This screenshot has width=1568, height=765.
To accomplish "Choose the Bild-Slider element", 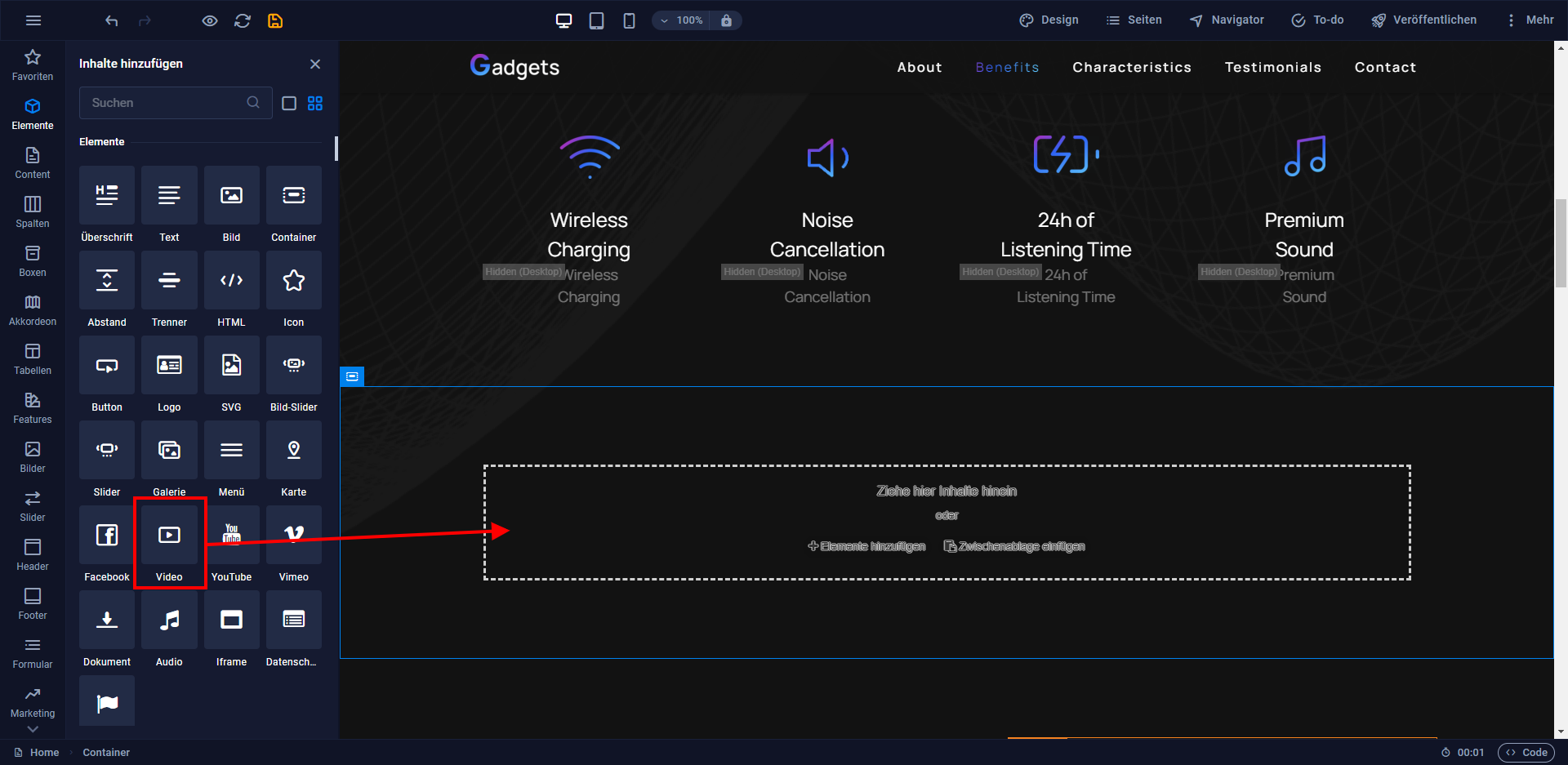I will tap(293, 373).
